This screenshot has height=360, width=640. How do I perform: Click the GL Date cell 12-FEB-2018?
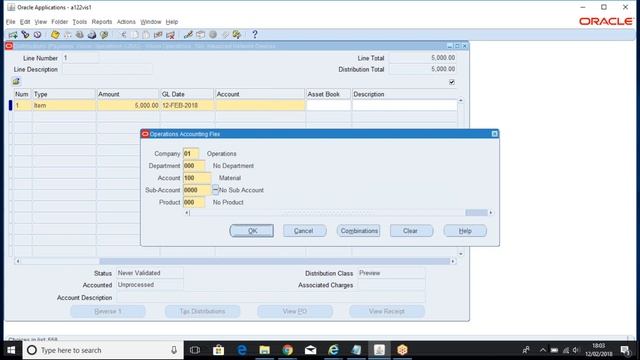(187, 105)
